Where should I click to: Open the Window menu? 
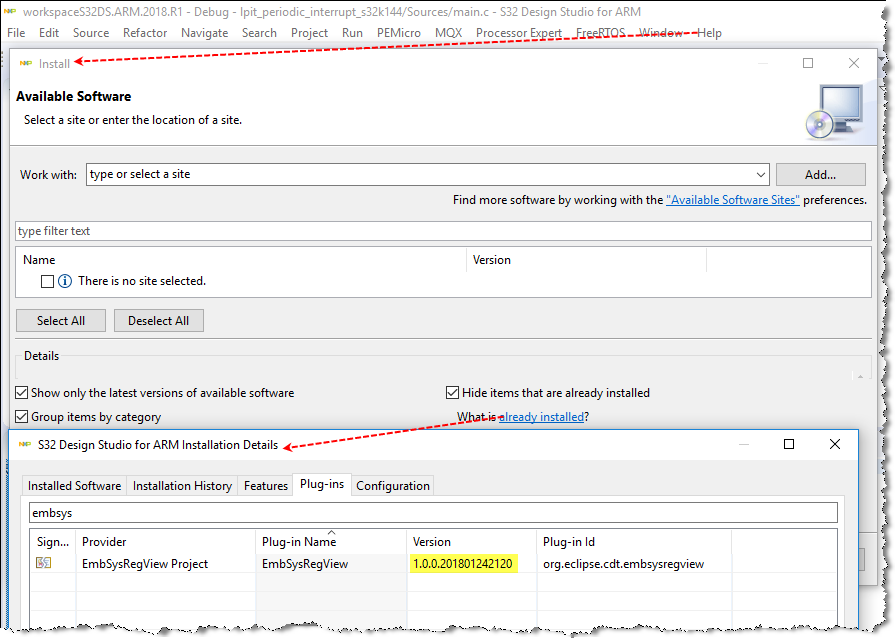tap(660, 33)
